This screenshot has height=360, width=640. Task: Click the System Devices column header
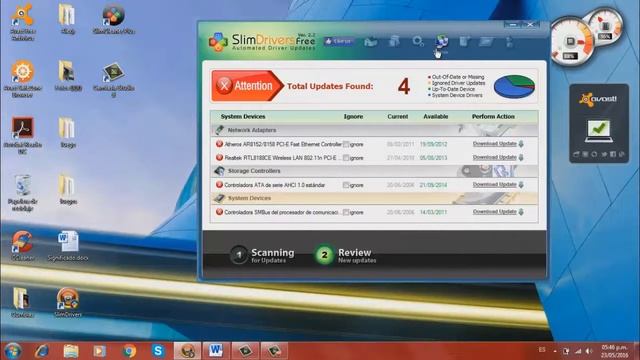tap(243, 117)
